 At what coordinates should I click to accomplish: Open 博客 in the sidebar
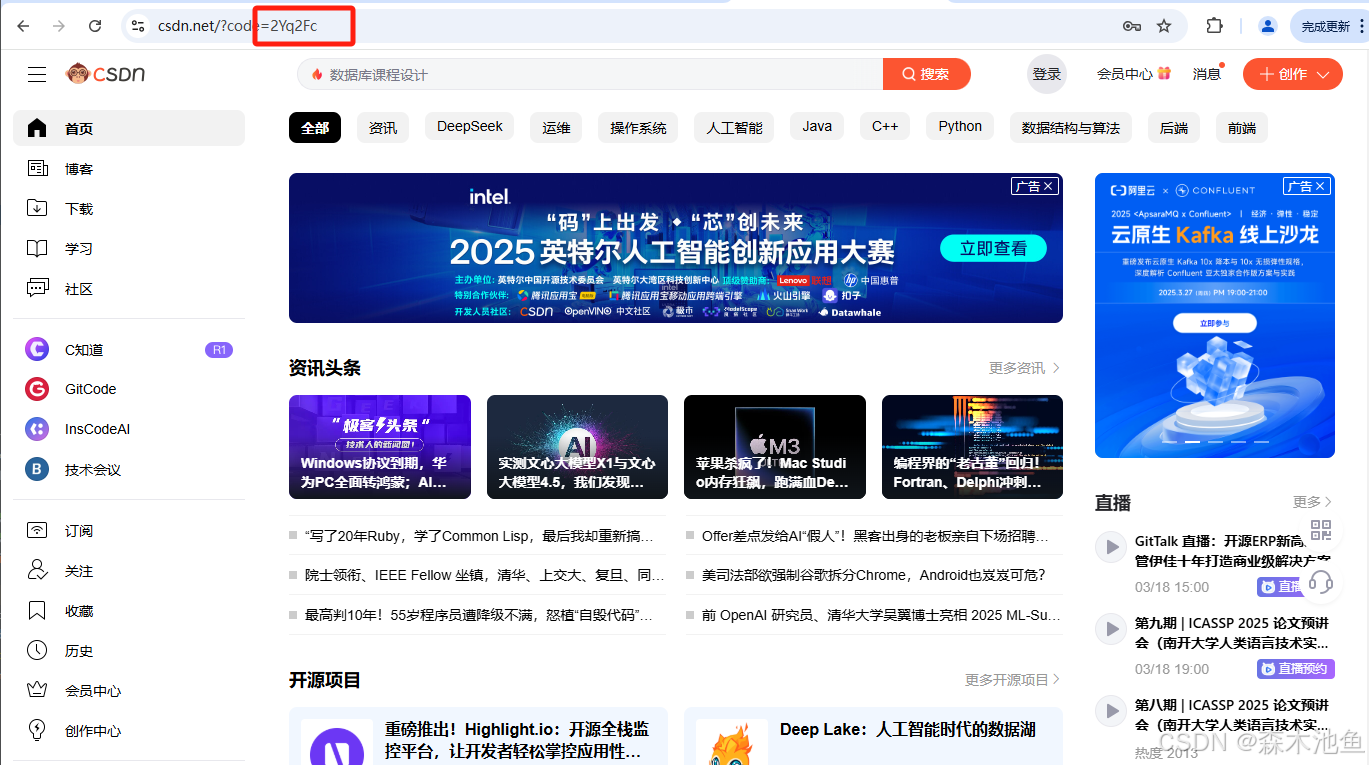[x=129, y=169]
